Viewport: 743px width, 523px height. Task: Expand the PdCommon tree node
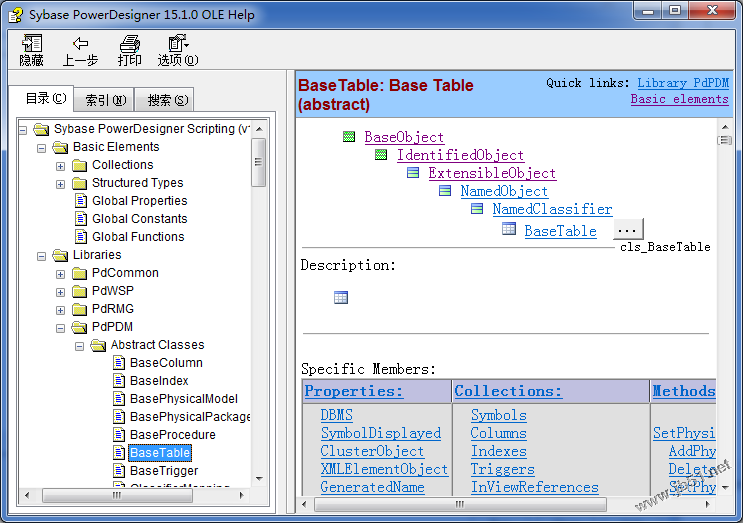pos(60,274)
